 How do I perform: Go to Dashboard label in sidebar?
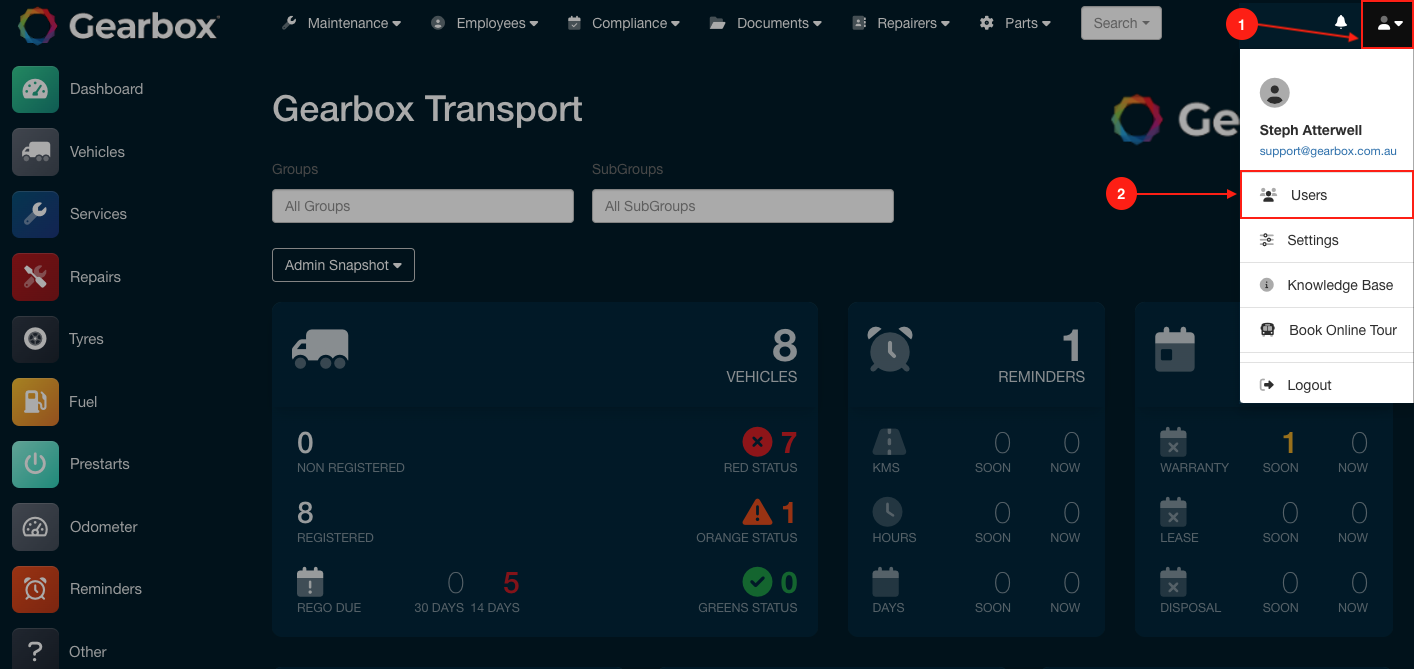[x=106, y=89]
